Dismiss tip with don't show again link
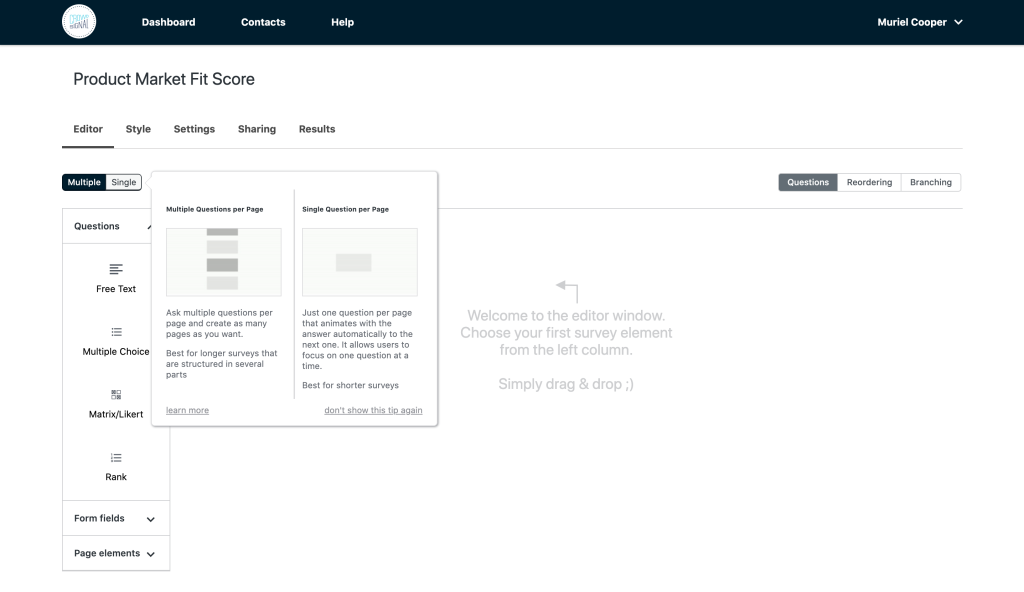1024x592 pixels. tap(373, 411)
